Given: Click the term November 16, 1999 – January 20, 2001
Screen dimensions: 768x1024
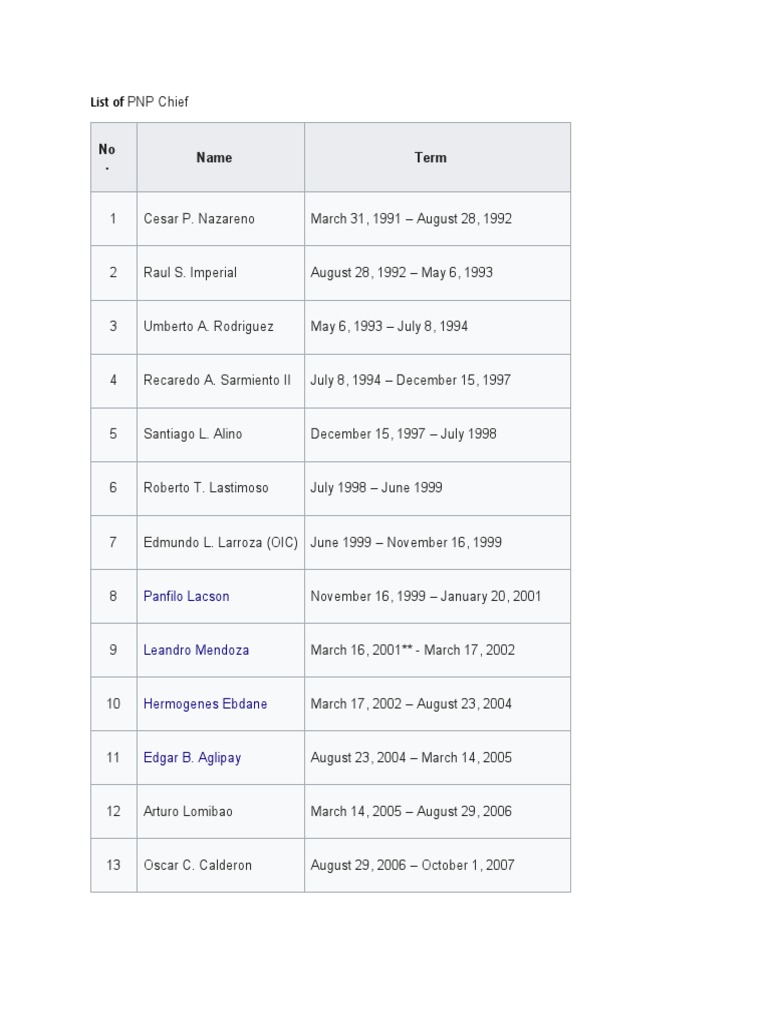Looking at the screenshot, I should coord(426,596).
